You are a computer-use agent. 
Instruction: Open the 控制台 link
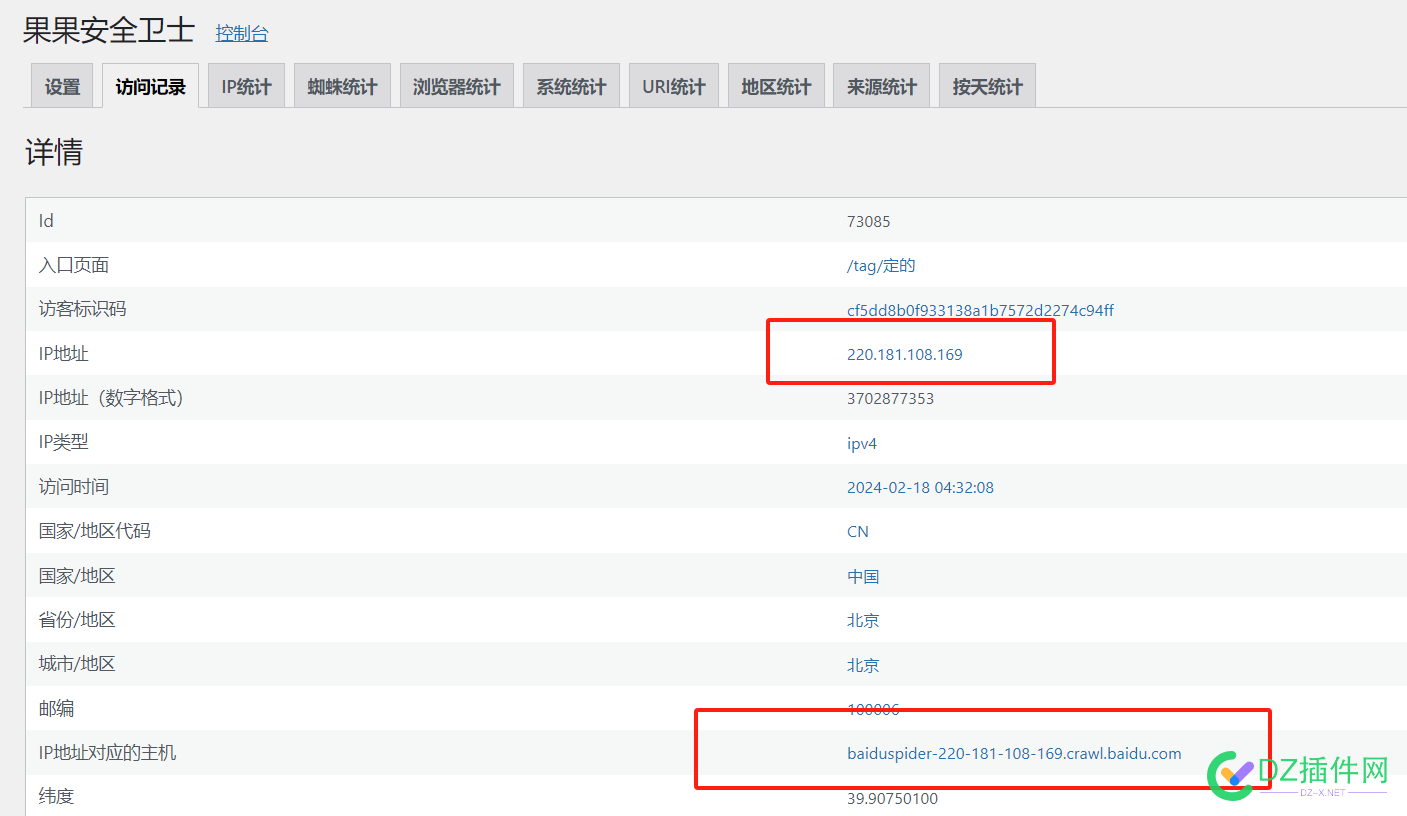pyautogui.click(x=242, y=33)
